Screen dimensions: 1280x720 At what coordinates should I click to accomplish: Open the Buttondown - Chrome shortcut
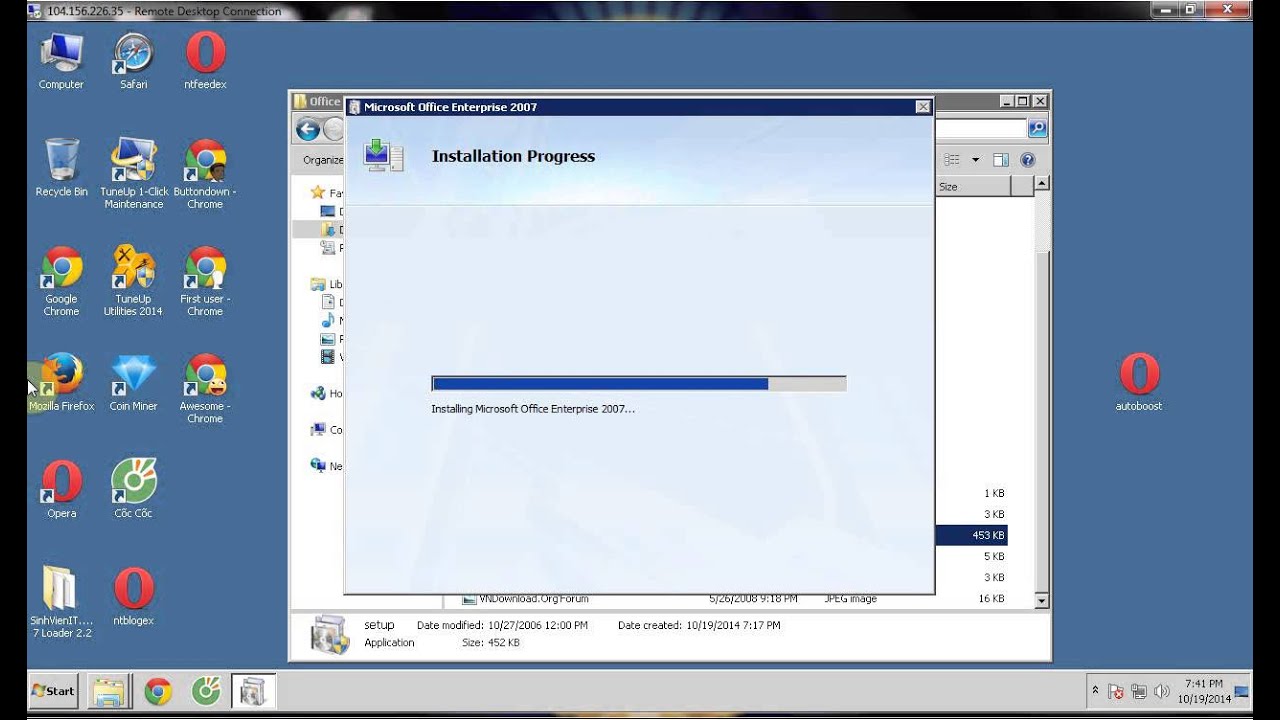(x=205, y=174)
